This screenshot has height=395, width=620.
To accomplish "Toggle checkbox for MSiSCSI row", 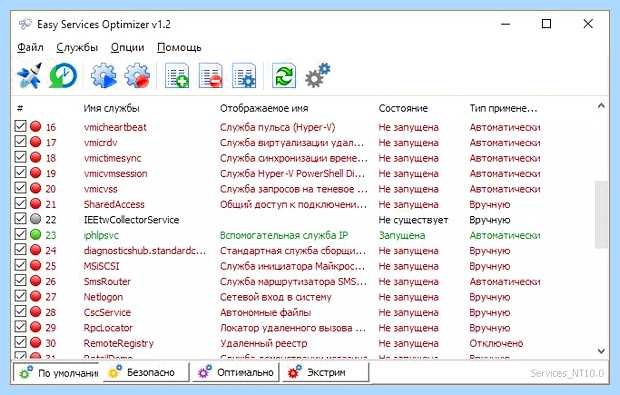I will coord(20,265).
